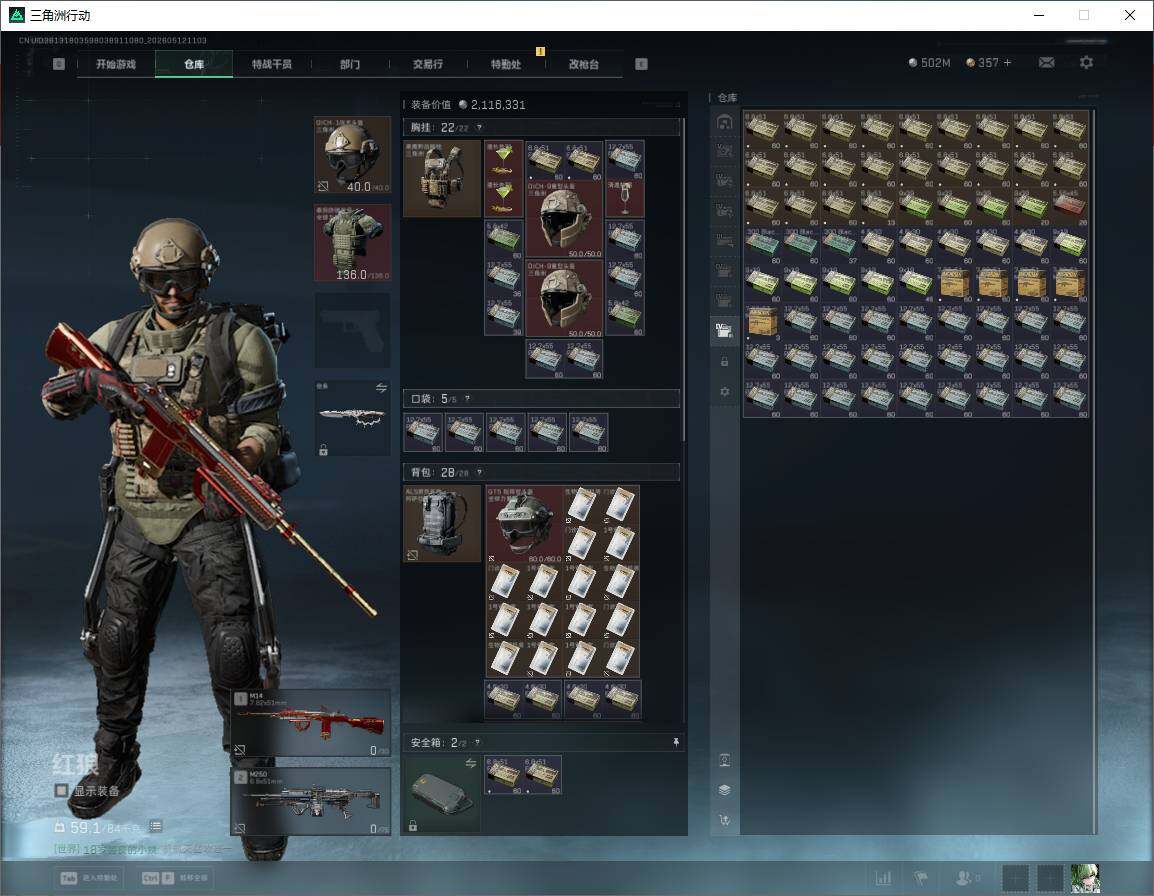The width and height of the screenshot is (1154, 896).
Task: Click the sort icon at sidebar bottom
Action: [725, 819]
